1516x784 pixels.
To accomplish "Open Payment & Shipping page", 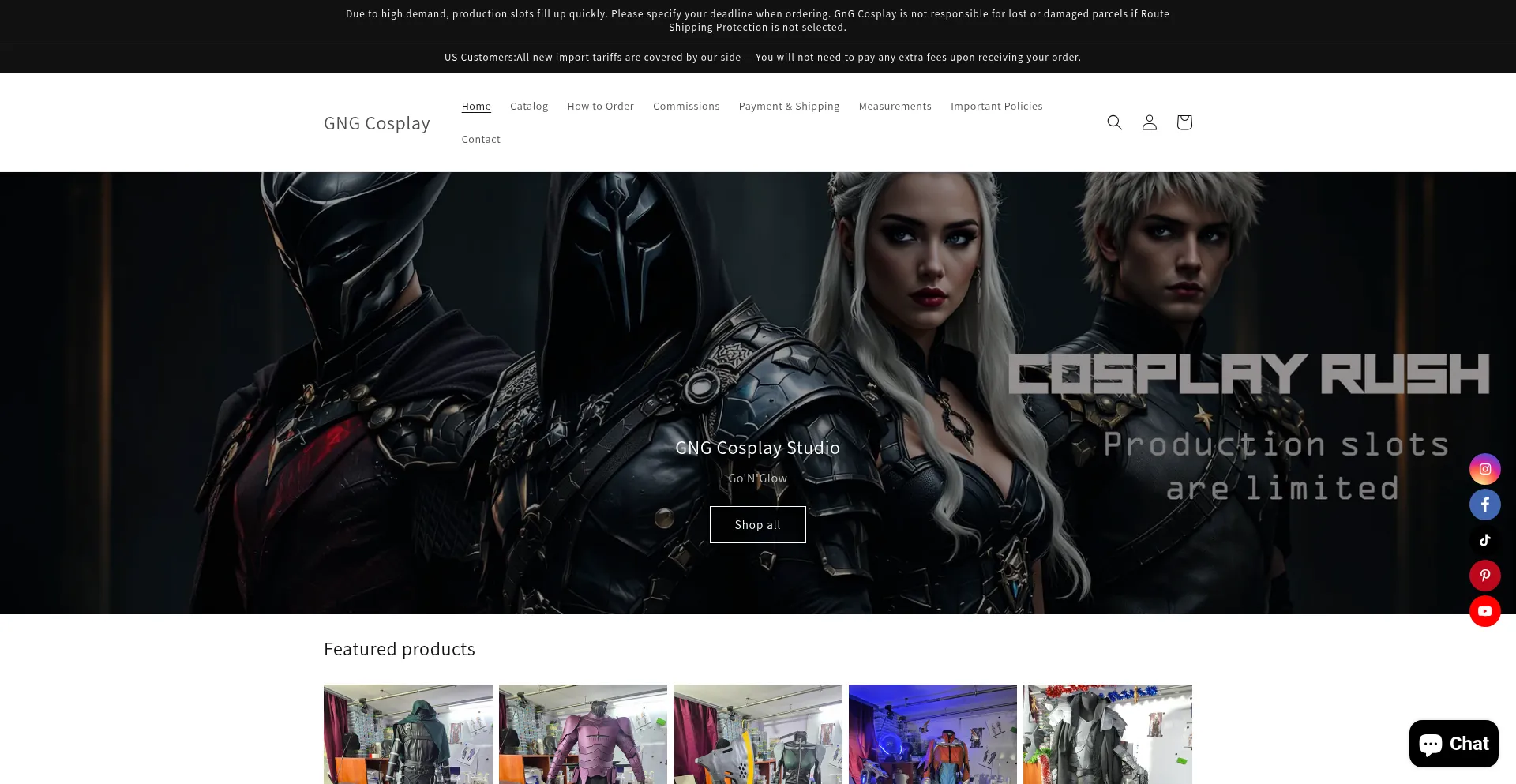I will tap(789, 107).
